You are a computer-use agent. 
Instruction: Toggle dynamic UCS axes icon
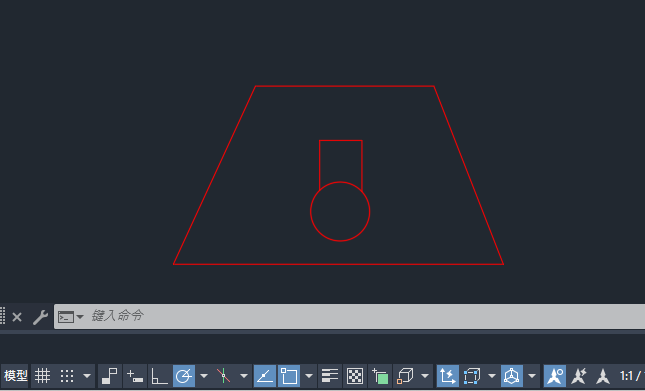[x=448, y=376]
